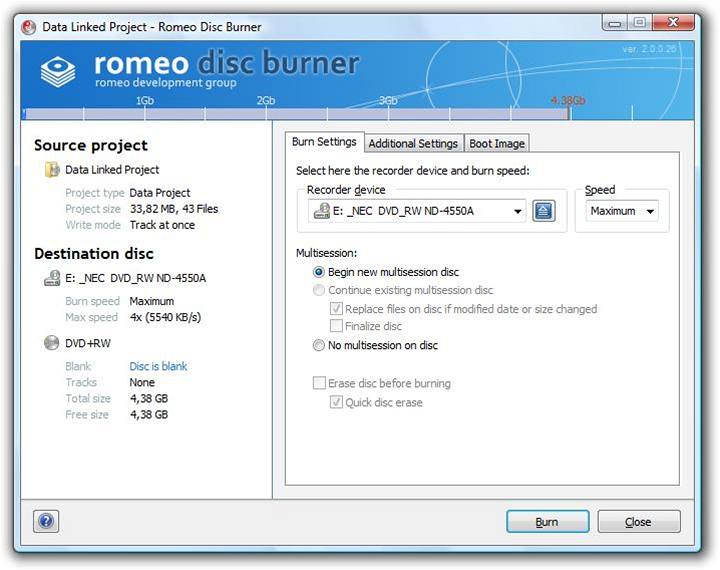Click the "Track at once" write mode value
Viewport: 720px width, 570px height.
[x=163, y=225]
